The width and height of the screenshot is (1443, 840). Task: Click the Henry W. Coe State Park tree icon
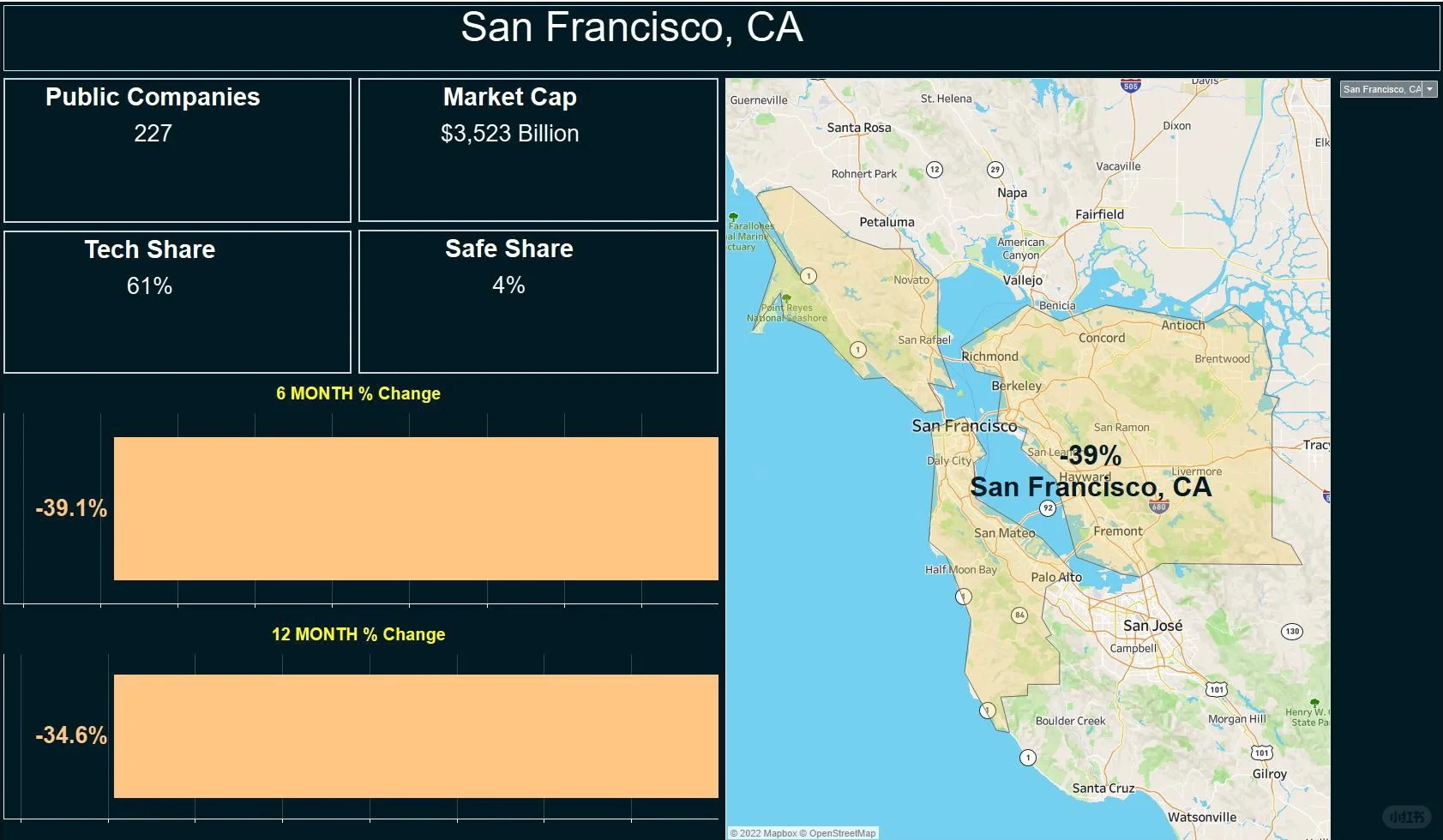point(1314,703)
